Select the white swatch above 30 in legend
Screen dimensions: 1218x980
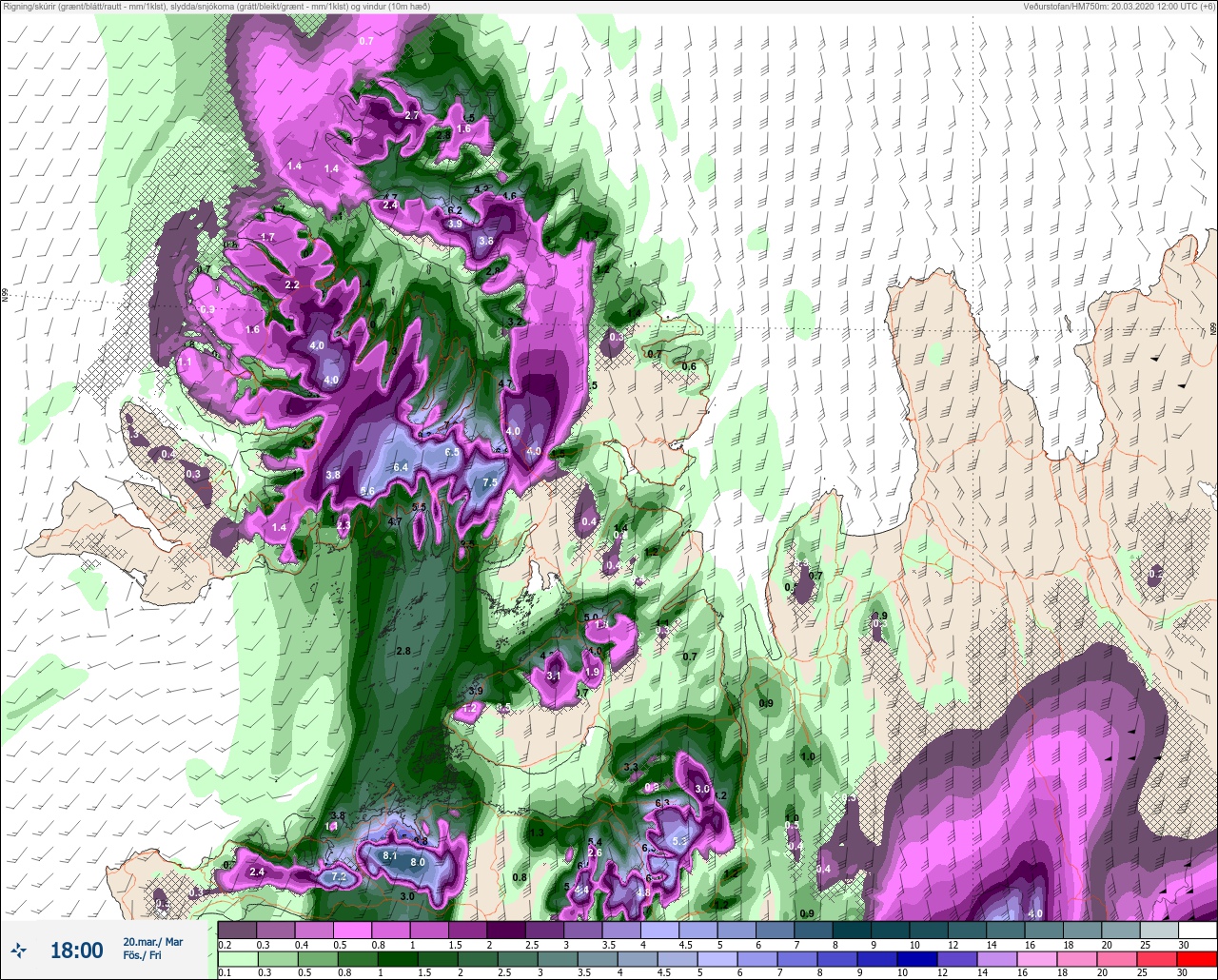[x=1198, y=930]
